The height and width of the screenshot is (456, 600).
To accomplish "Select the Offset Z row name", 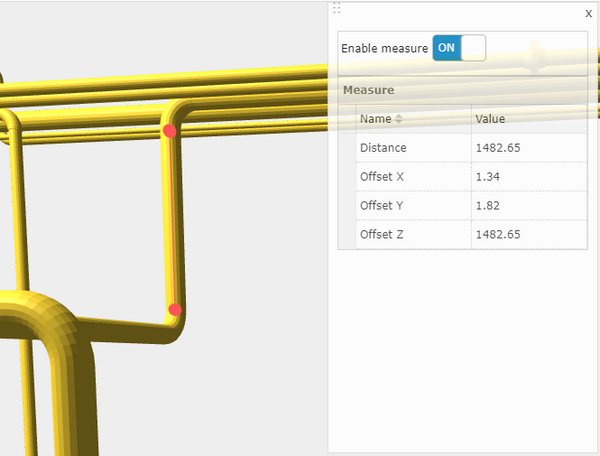I will click(x=382, y=235).
